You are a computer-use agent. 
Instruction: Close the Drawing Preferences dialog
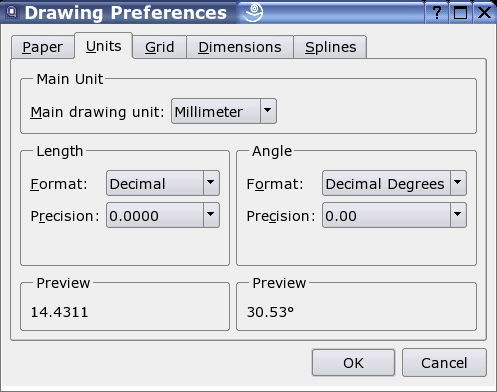484,13
